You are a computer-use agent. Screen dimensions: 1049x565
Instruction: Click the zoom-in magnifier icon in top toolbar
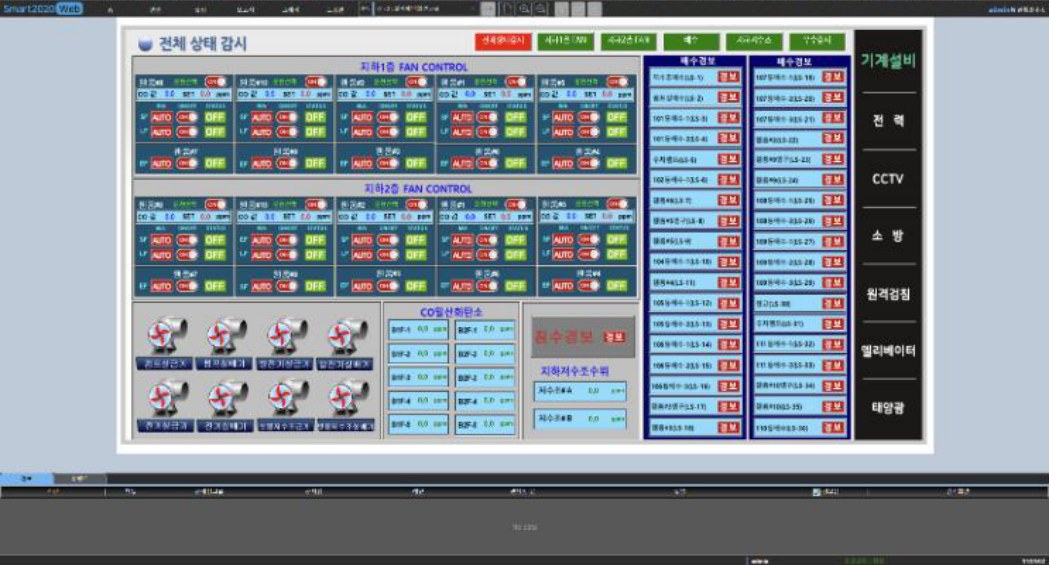point(524,9)
